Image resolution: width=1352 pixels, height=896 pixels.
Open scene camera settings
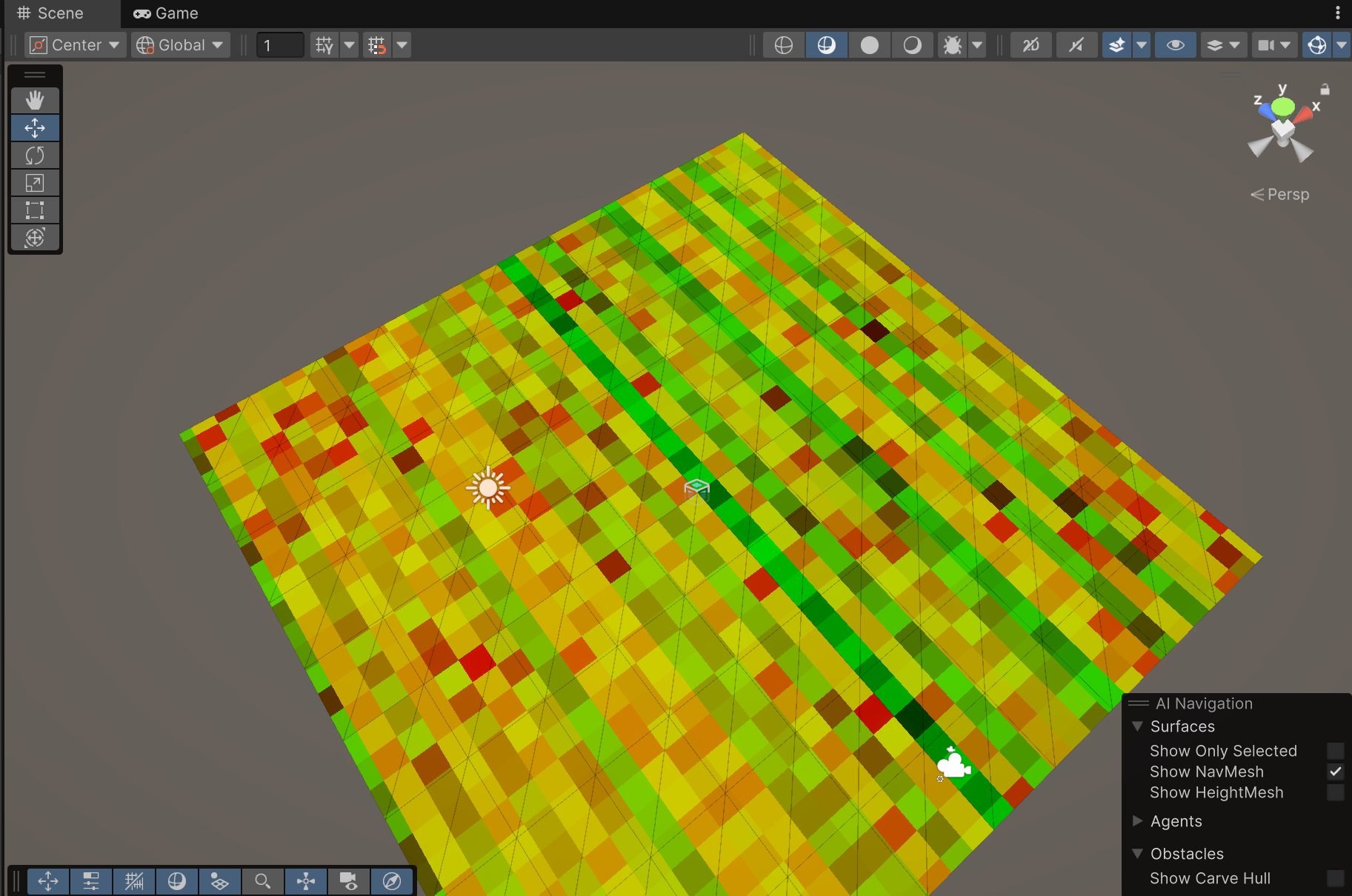[1267, 45]
